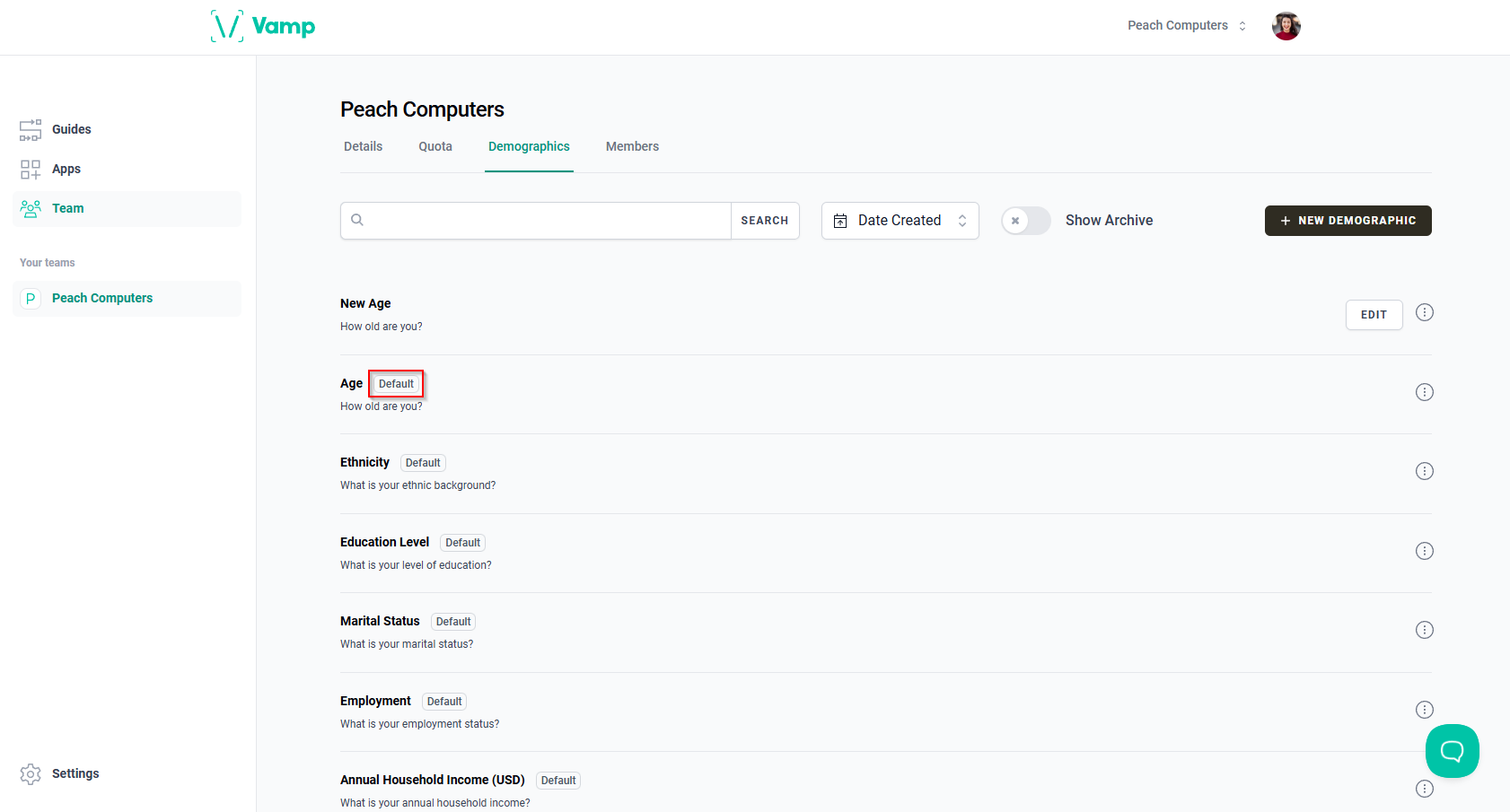This screenshot has height=812, width=1510.
Task: Toggle the Show Archive switch
Action: tap(1026, 221)
